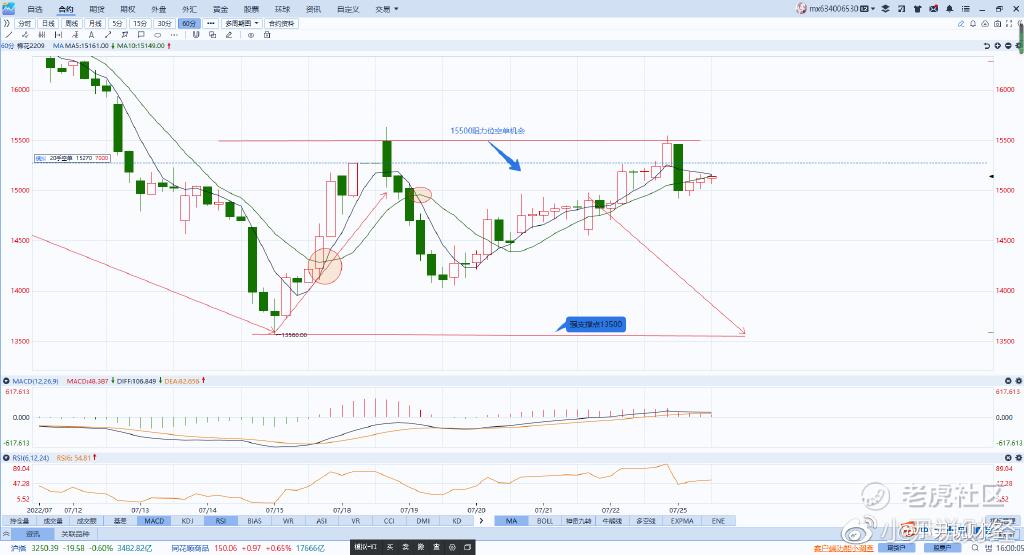The height and width of the screenshot is (555, 1024).
Task: Select the rectangle comment box tool
Action: pos(141,35)
